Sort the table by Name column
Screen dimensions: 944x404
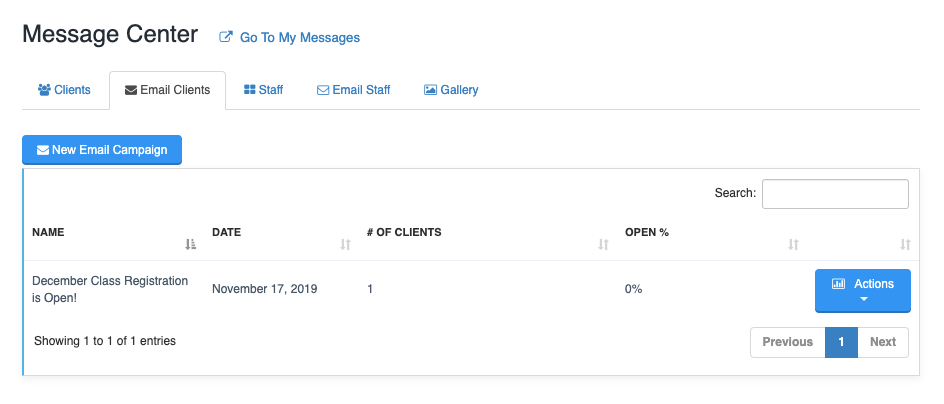(x=191, y=244)
